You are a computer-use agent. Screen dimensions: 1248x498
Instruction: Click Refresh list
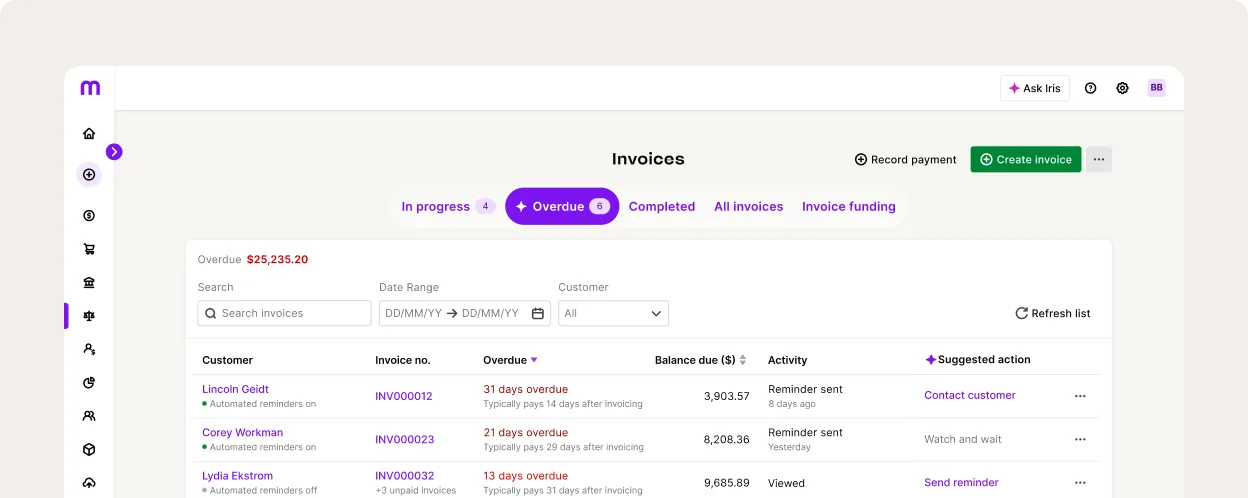[x=1053, y=313]
